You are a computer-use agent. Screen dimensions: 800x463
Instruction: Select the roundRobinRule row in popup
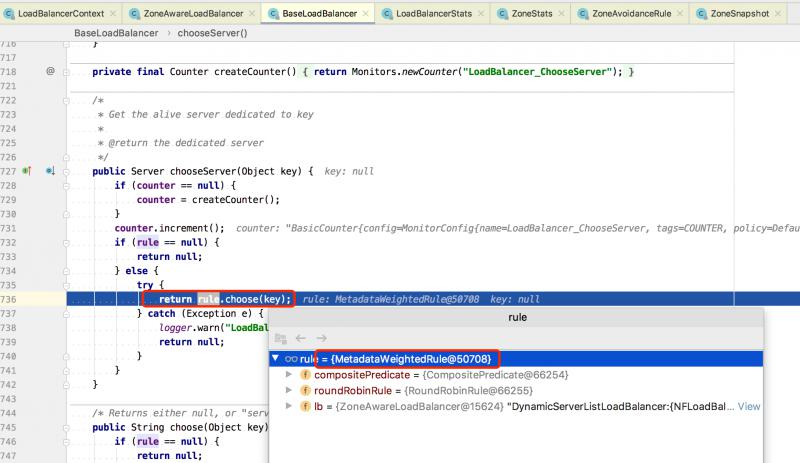click(516, 391)
